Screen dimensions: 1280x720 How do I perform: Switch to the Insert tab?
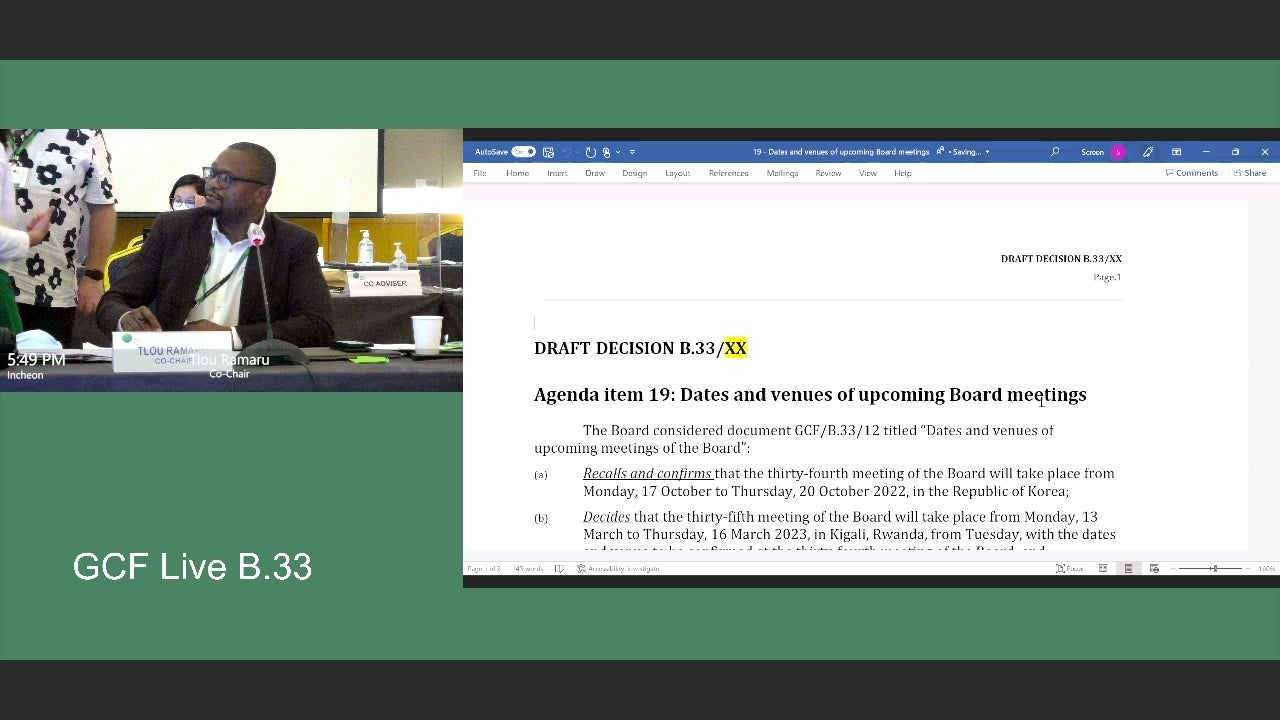click(557, 173)
